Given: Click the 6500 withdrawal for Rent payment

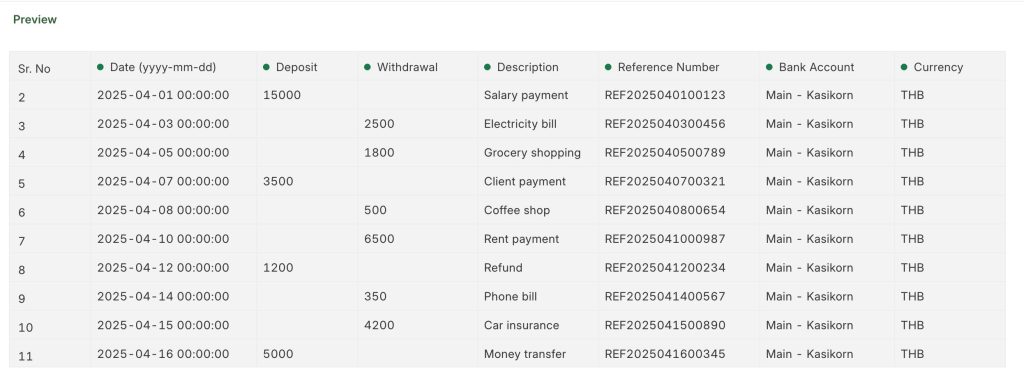Looking at the screenshot, I should [379, 239].
